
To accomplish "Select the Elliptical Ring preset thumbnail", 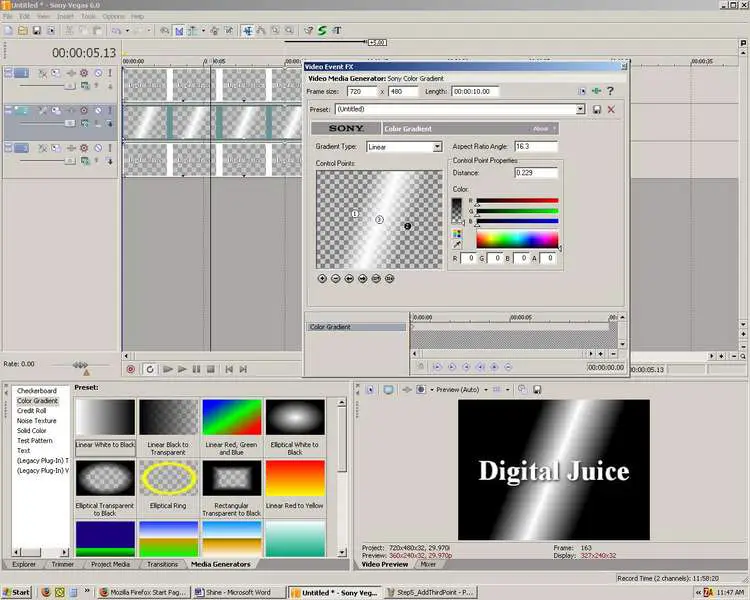I will [x=168, y=478].
